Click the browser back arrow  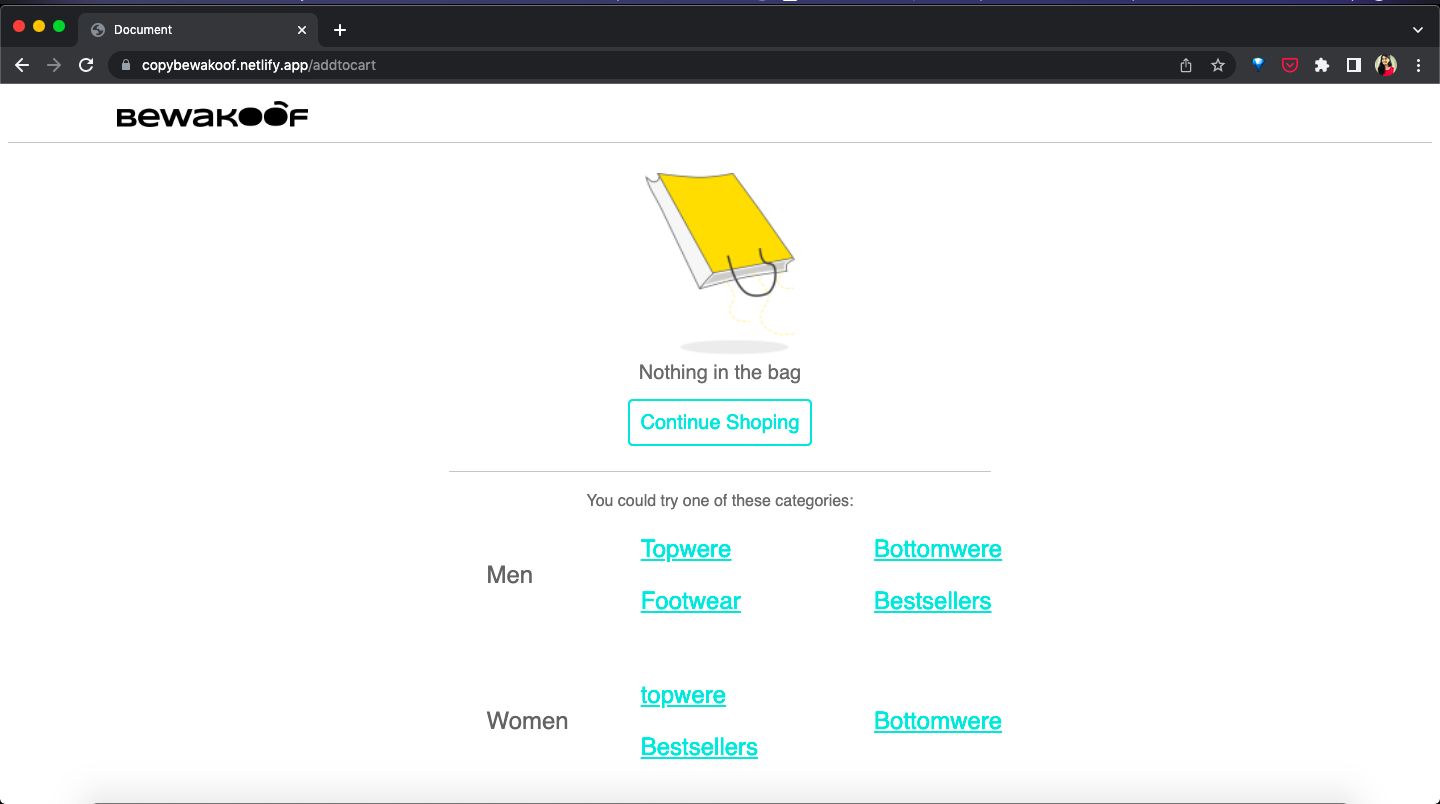[22, 65]
